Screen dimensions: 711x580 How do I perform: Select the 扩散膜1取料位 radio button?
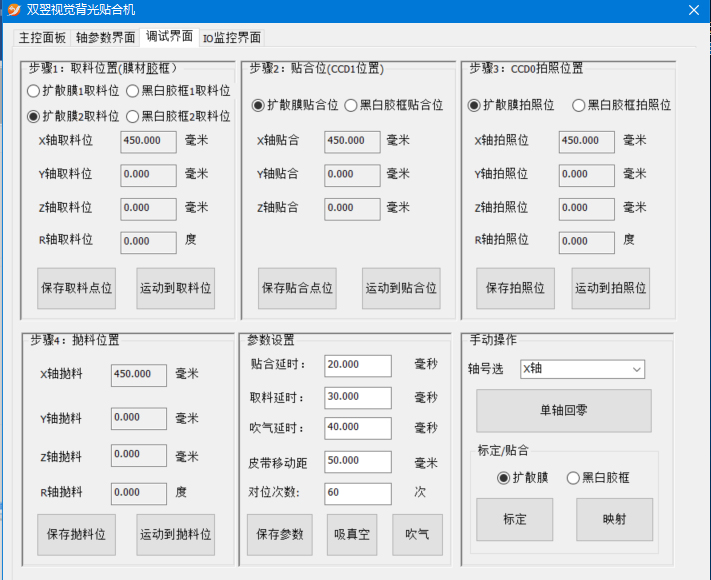click(x=34, y=91)
